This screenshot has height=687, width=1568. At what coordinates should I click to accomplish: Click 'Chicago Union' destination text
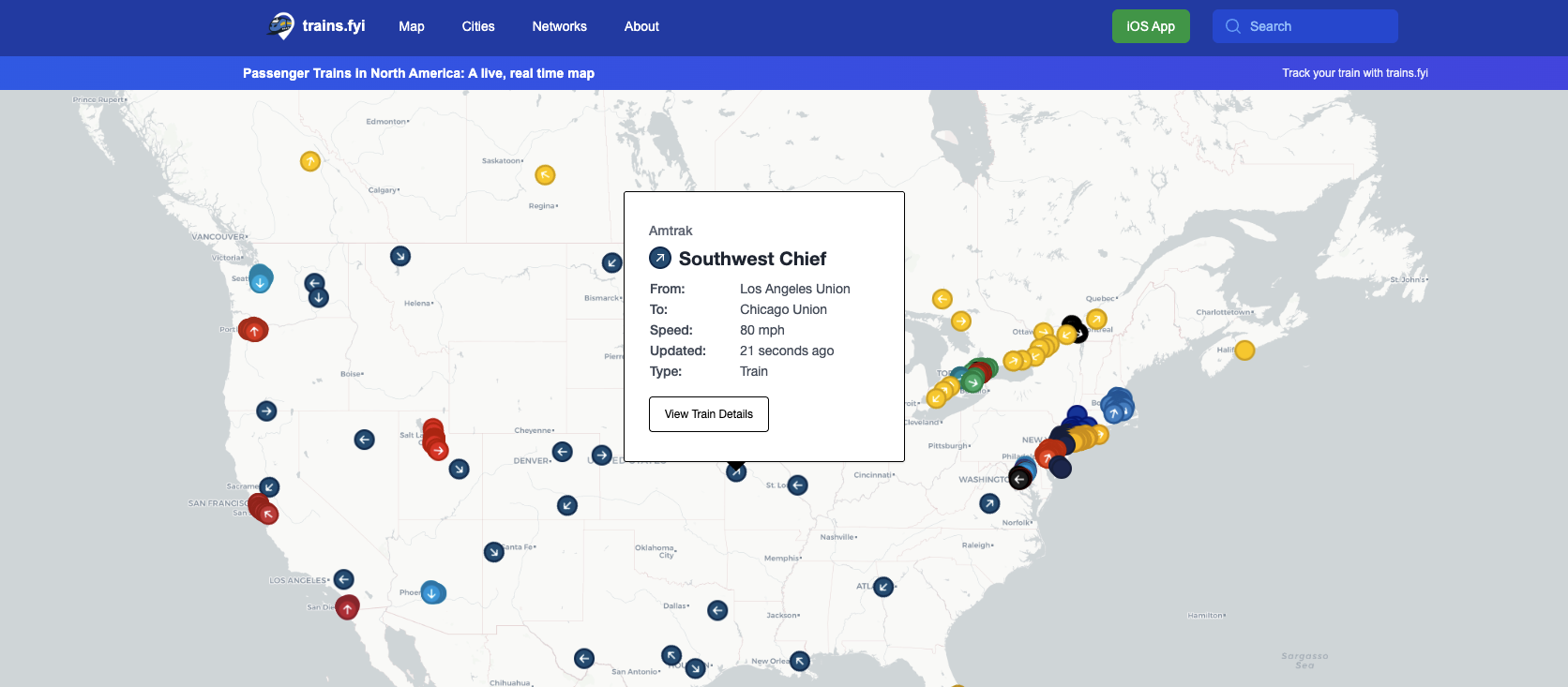click(x=783, y=309)
